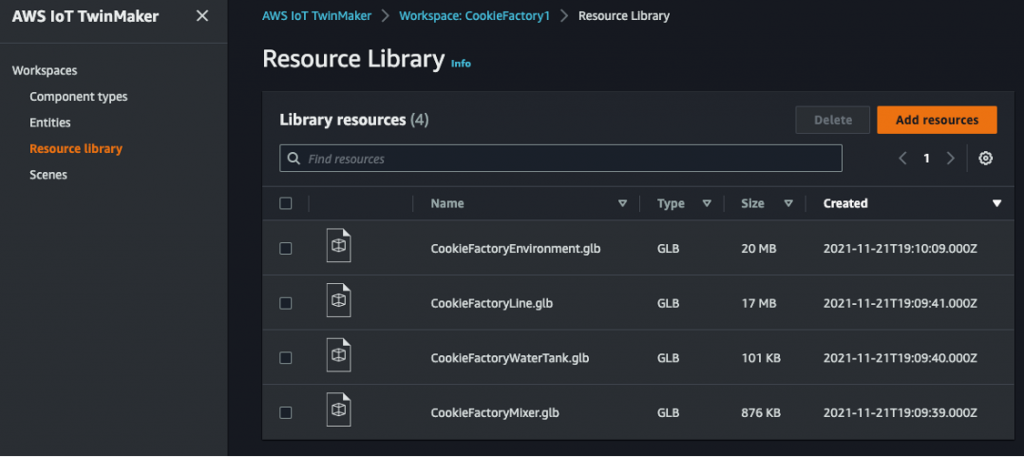1024x457 pixels.
Task: Select all library resources checkbox
Action: pos(285,204)
